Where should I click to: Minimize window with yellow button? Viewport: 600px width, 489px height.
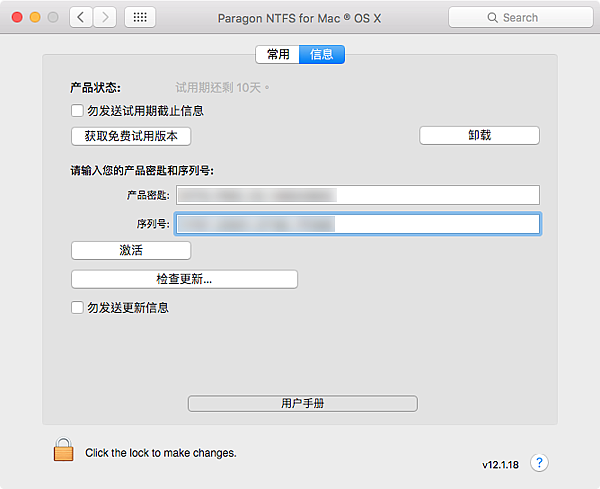[x=35, y=17]
